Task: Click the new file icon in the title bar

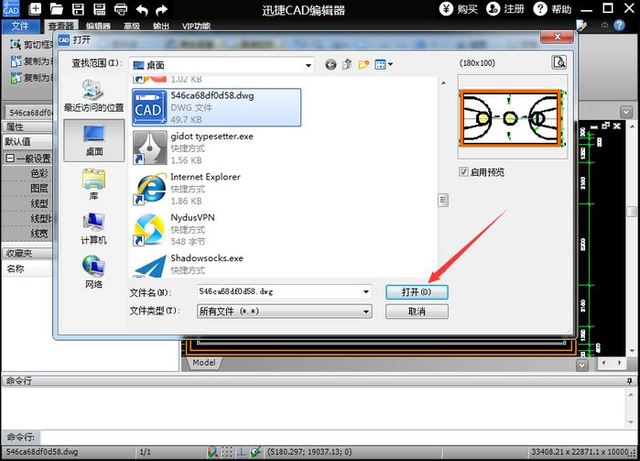Action: 35,9
